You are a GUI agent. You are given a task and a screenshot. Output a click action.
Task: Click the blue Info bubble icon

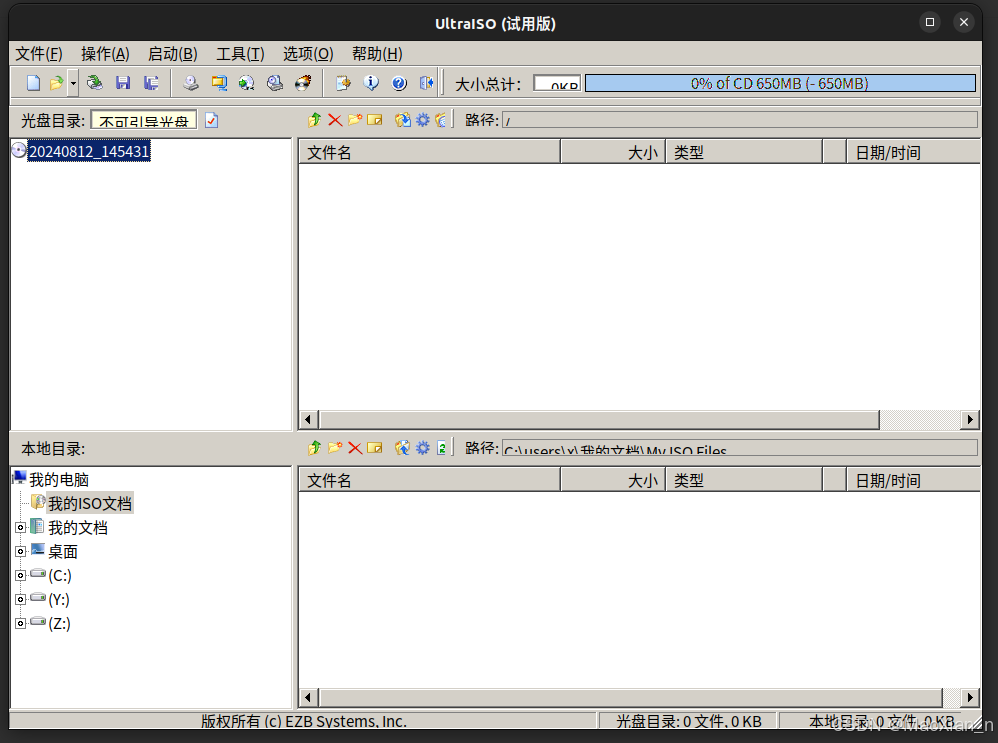tap(371, 83)
